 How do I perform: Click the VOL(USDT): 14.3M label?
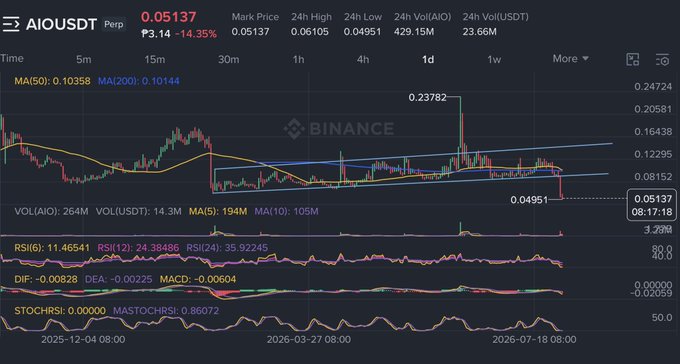tap(138, 212)
